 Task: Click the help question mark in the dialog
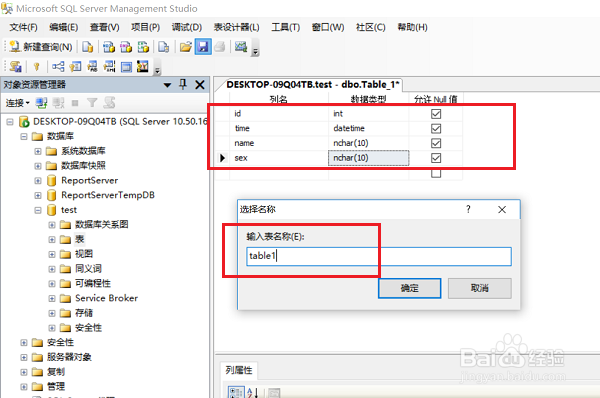coord(468,209)
